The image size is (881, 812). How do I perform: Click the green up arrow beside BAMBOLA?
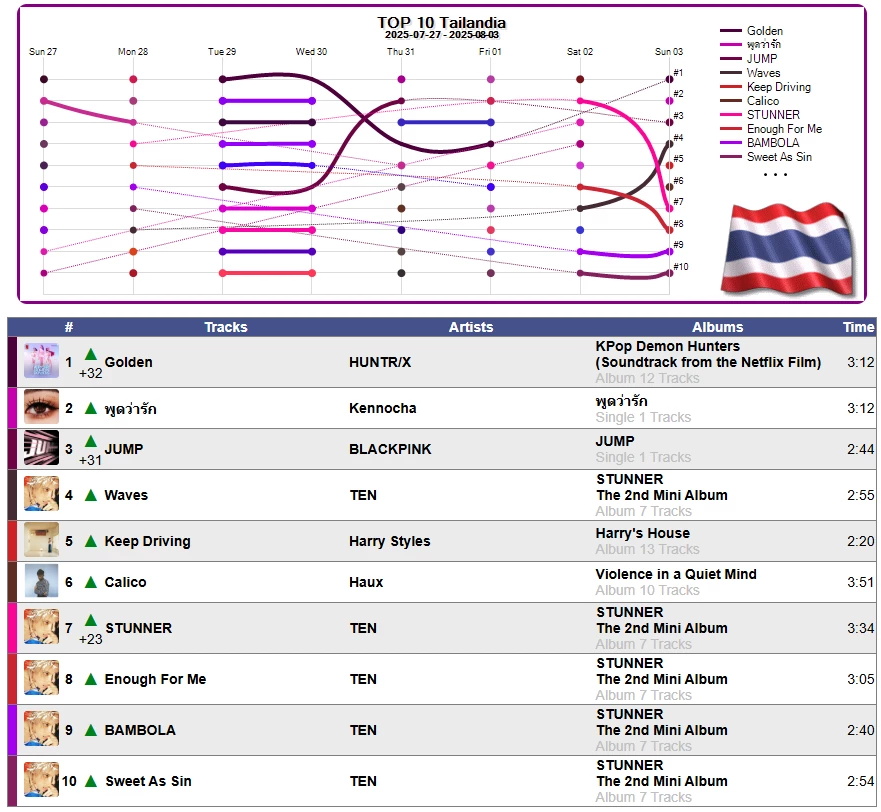point(90,730)
